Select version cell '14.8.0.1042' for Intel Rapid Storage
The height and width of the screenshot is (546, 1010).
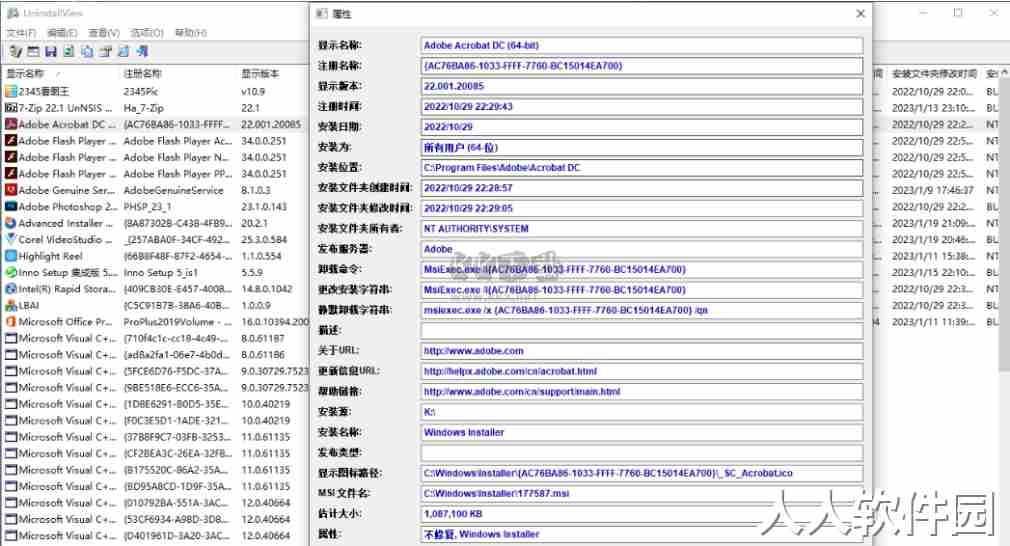click(x=266, y=288)
